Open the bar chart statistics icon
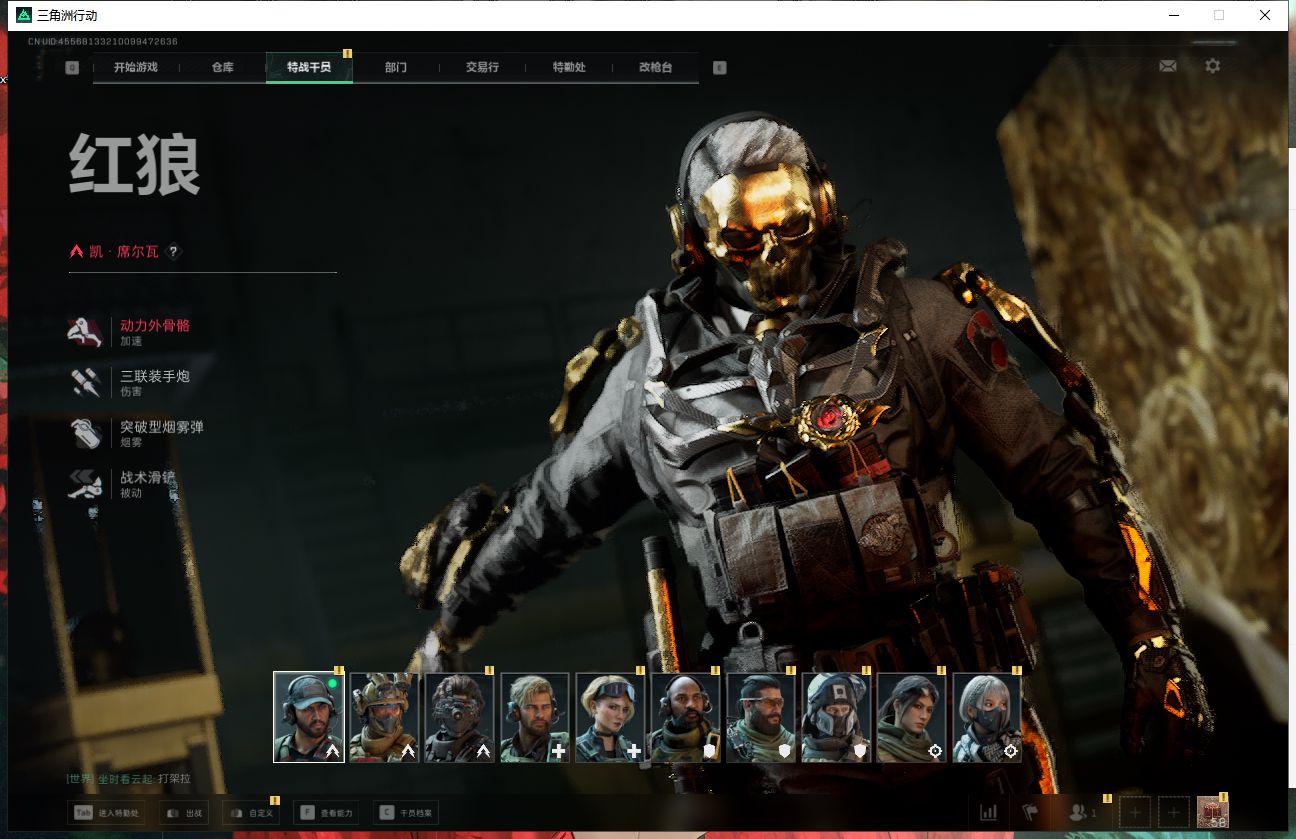Image resolution: width=1296 pixels, height=839 pixels. [989, 813]
